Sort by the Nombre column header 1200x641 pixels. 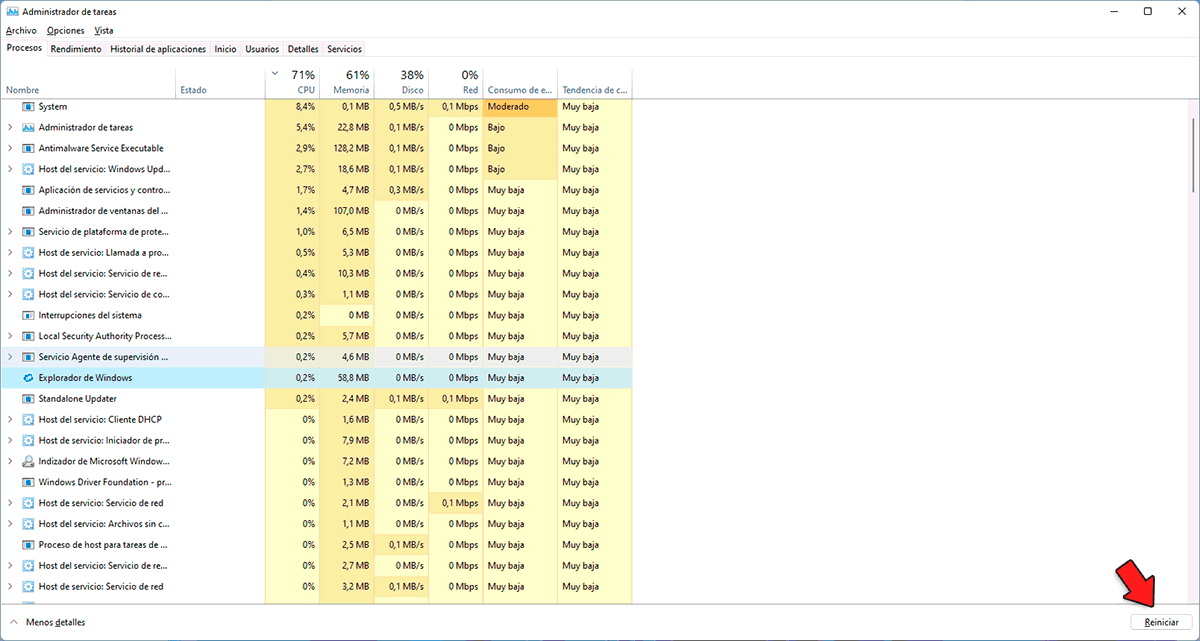pos(89,82)
